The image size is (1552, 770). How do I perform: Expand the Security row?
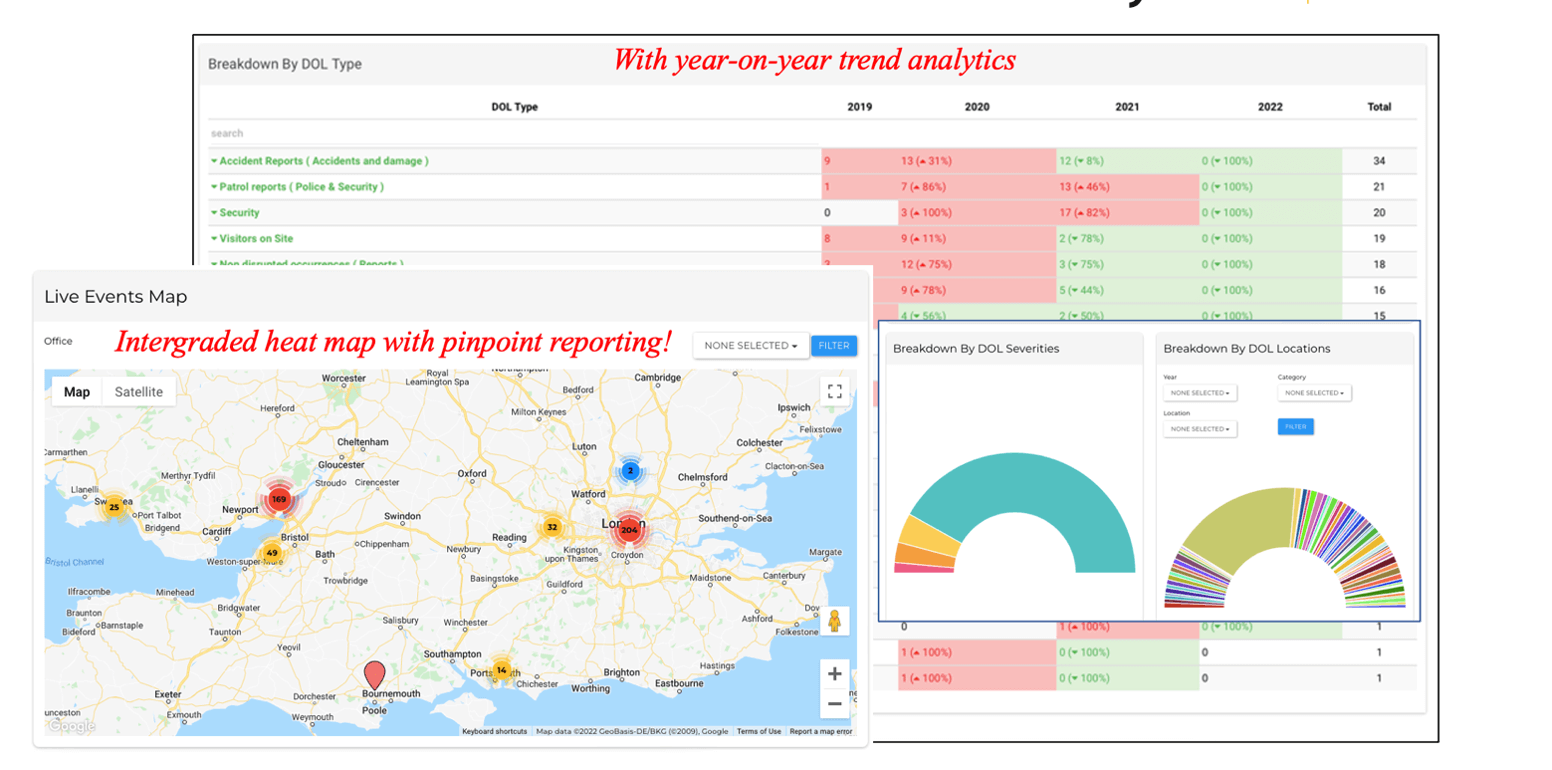(235, 212)
